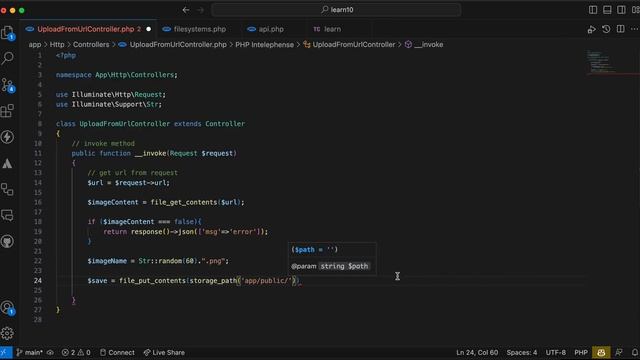Screen dimensions: 640x360
Task: Click line number 24 in gutter
Action: (x=38, y=280)
